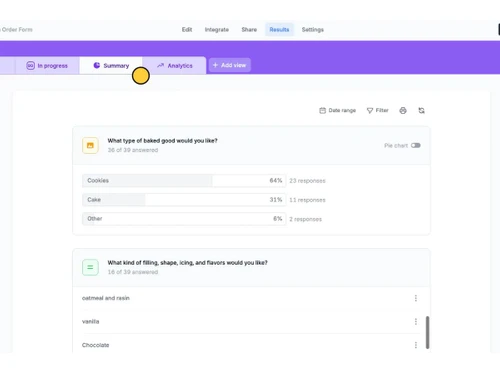
Task: Open the Settings tab
Action: [x=313, y=30]
